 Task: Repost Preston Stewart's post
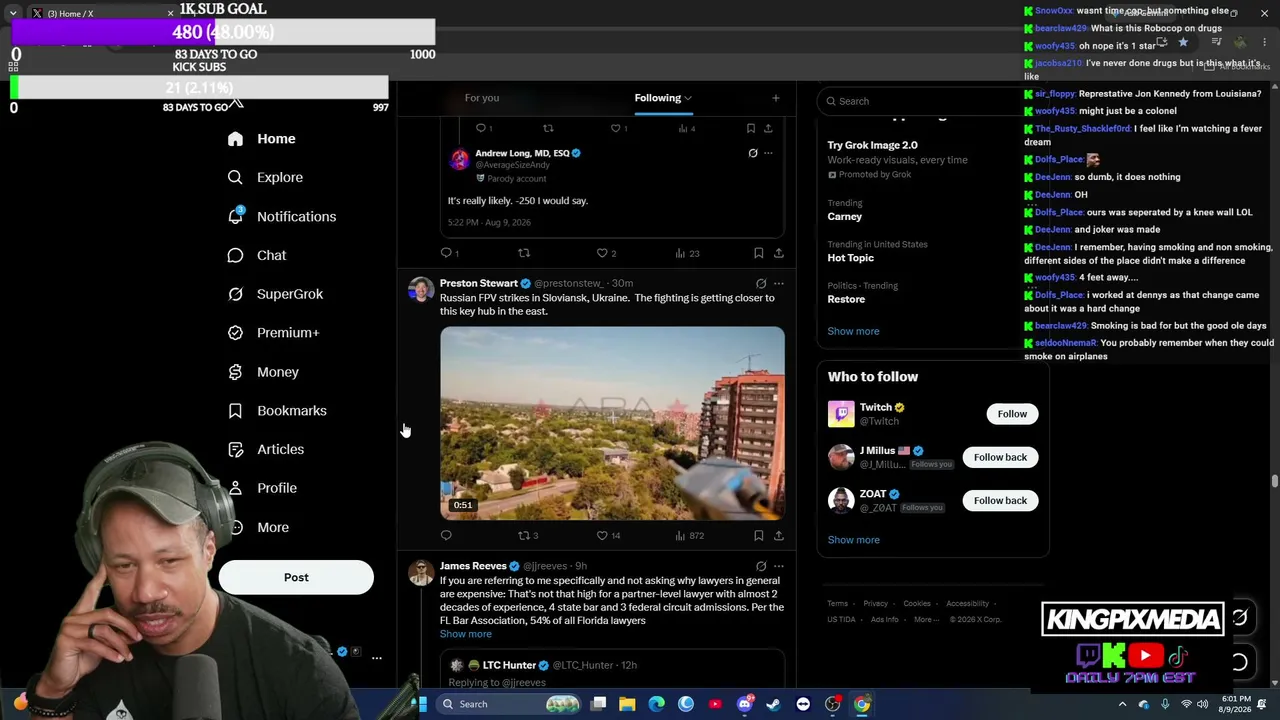point(524,536)
